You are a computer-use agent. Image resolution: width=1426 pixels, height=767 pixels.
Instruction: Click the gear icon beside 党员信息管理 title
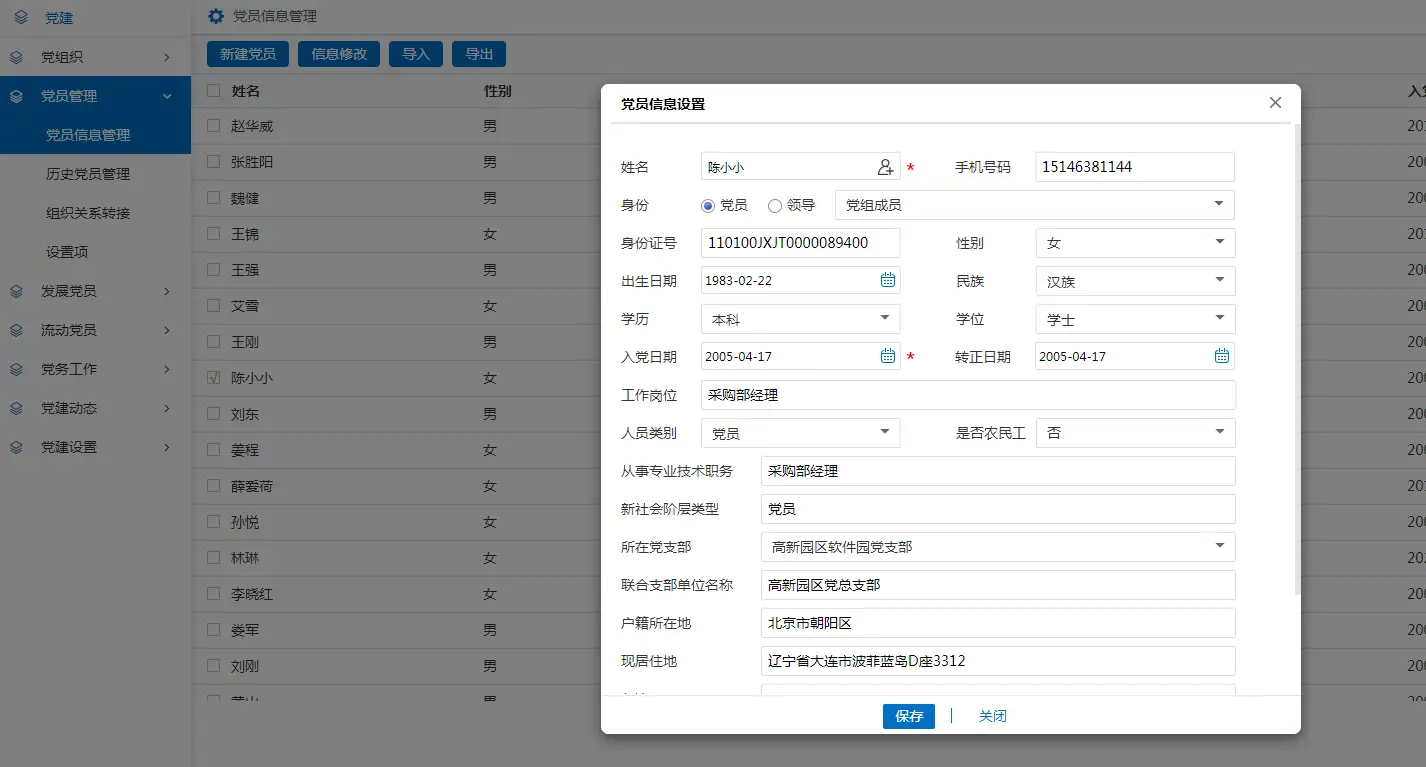tap(215, 16)
